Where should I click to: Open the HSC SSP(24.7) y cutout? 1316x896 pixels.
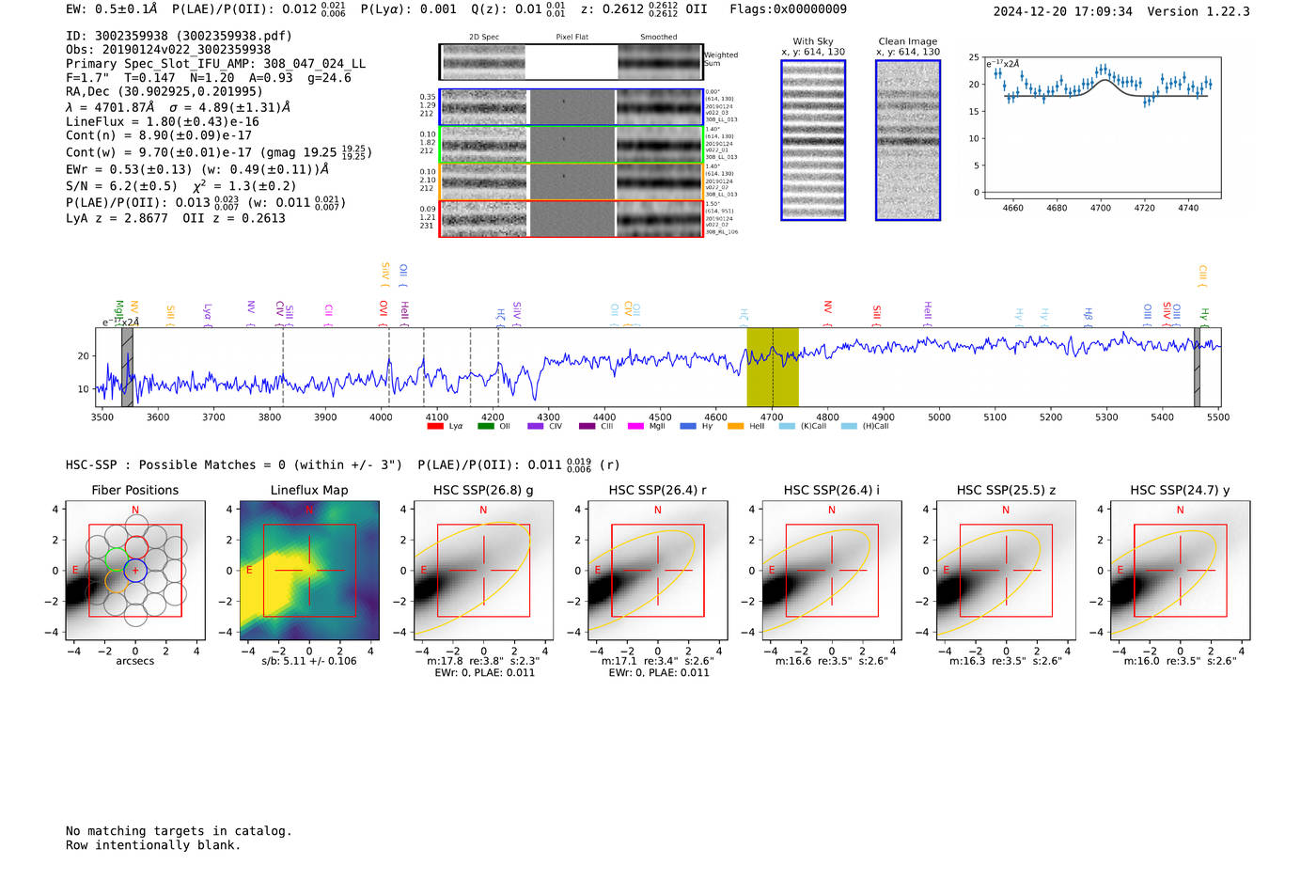[x=1181, y=570]
